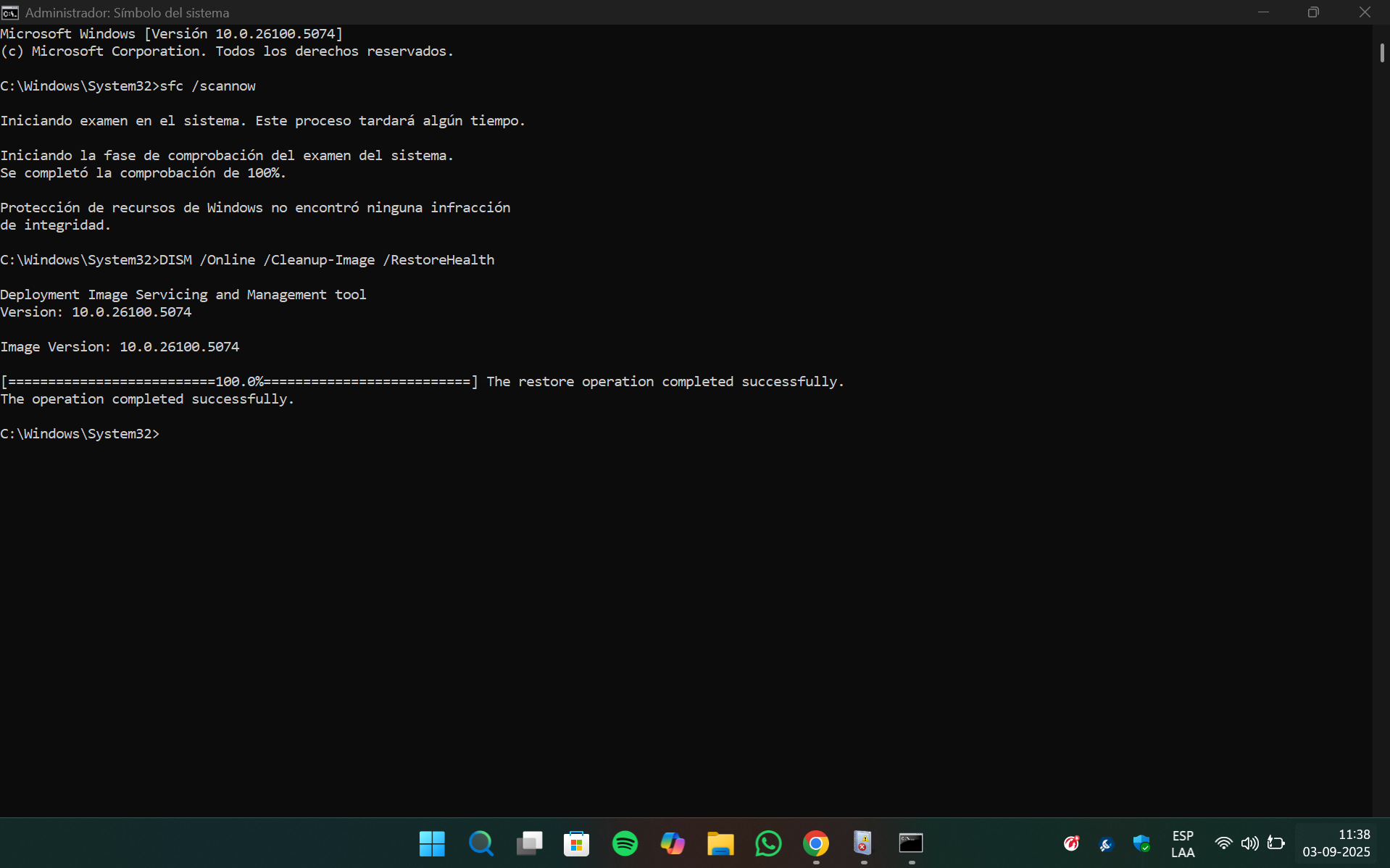Close the Command Prompt window
Image resolution: width=1390 pixels, height=868 pixels.
pyautogui.click(x=1365, y=12)
